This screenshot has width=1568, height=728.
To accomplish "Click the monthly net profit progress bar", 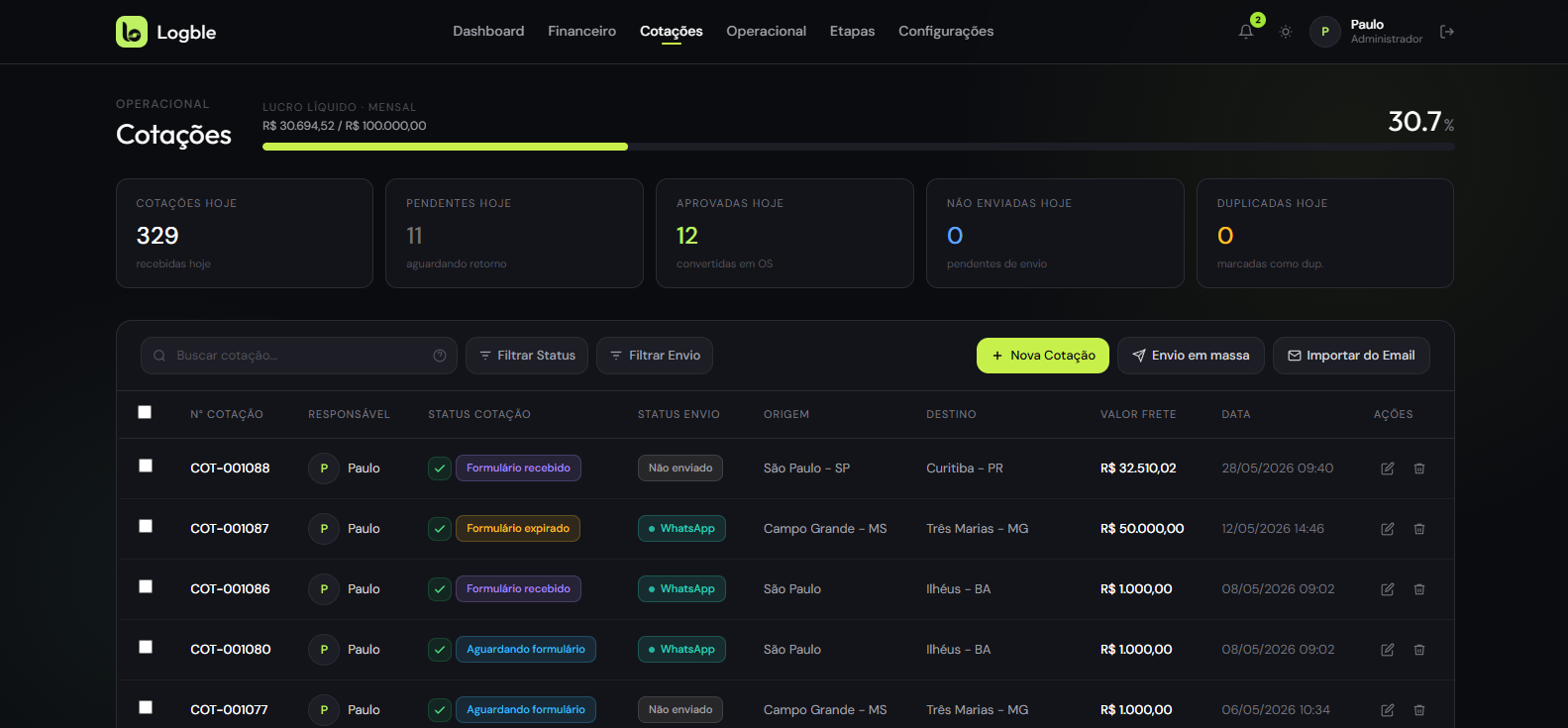I will coord(859,147).
